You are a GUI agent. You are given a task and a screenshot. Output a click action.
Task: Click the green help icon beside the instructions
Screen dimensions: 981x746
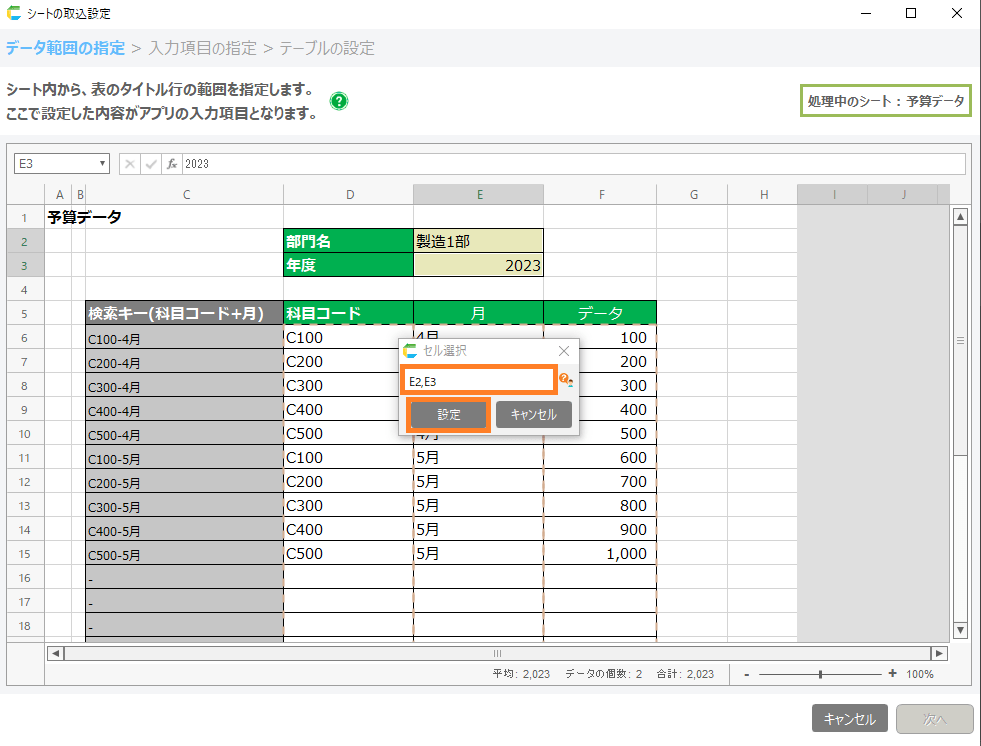coord(339,101)
